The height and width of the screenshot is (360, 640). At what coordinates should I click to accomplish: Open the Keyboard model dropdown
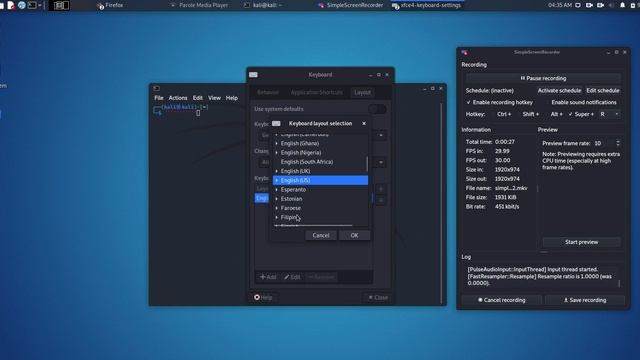point(381,135)
